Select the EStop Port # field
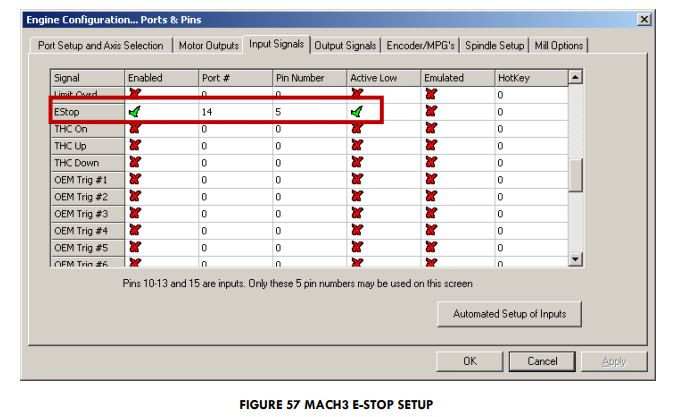This screenshot has width=688, height=417. [x=234, y=112]
